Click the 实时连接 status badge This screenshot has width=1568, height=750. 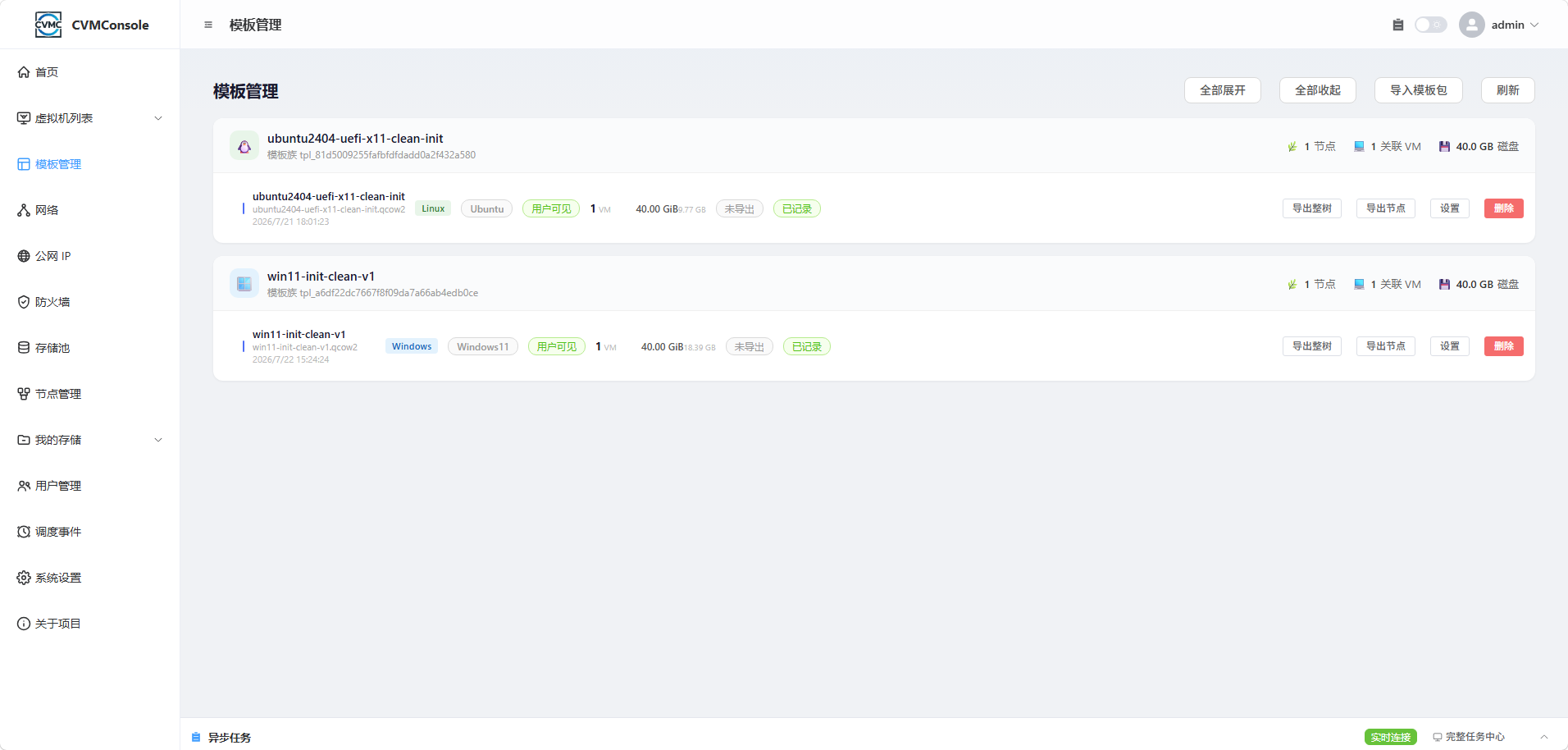[x=1391, y=737]
